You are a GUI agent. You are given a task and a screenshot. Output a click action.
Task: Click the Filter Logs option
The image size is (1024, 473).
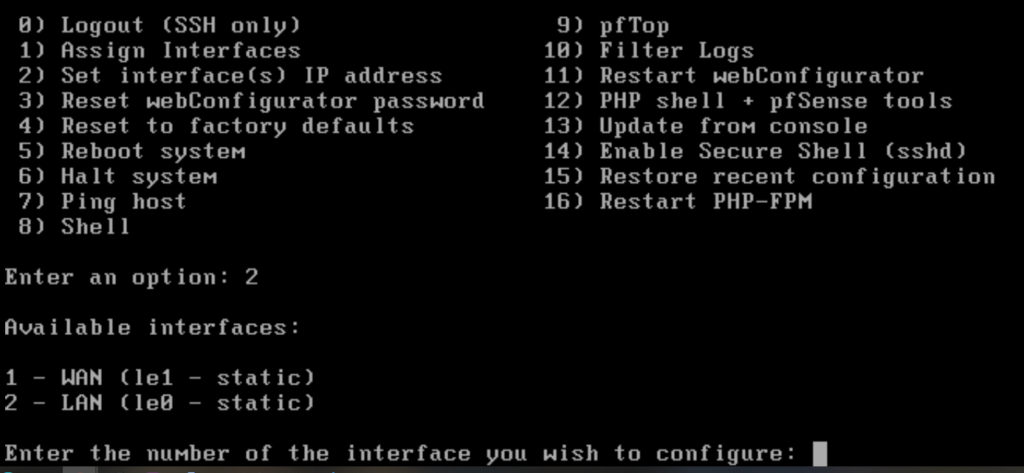pyautogui.click(x=649, y=50)
